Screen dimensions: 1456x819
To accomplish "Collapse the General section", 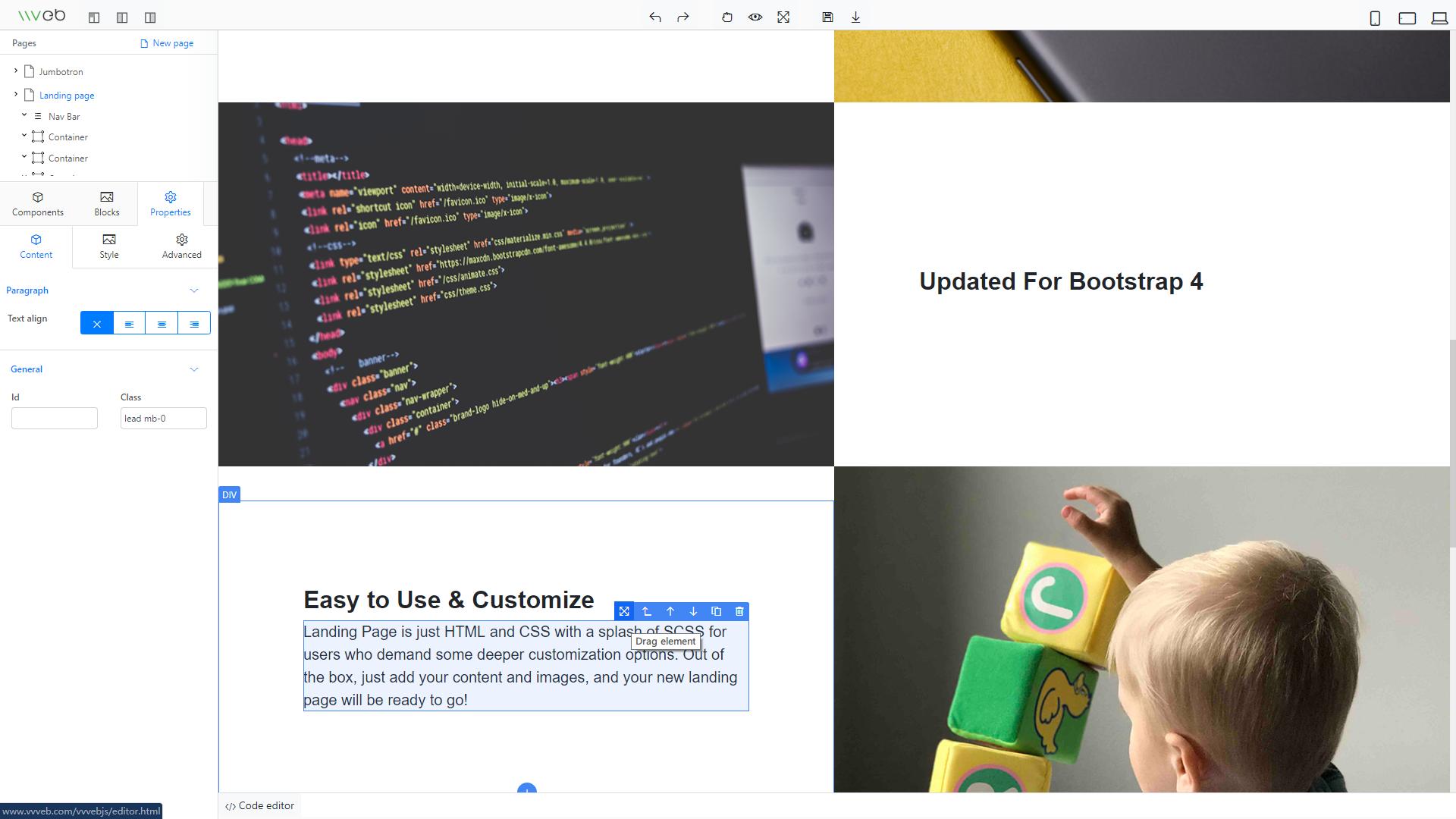I will click(193, 369).
